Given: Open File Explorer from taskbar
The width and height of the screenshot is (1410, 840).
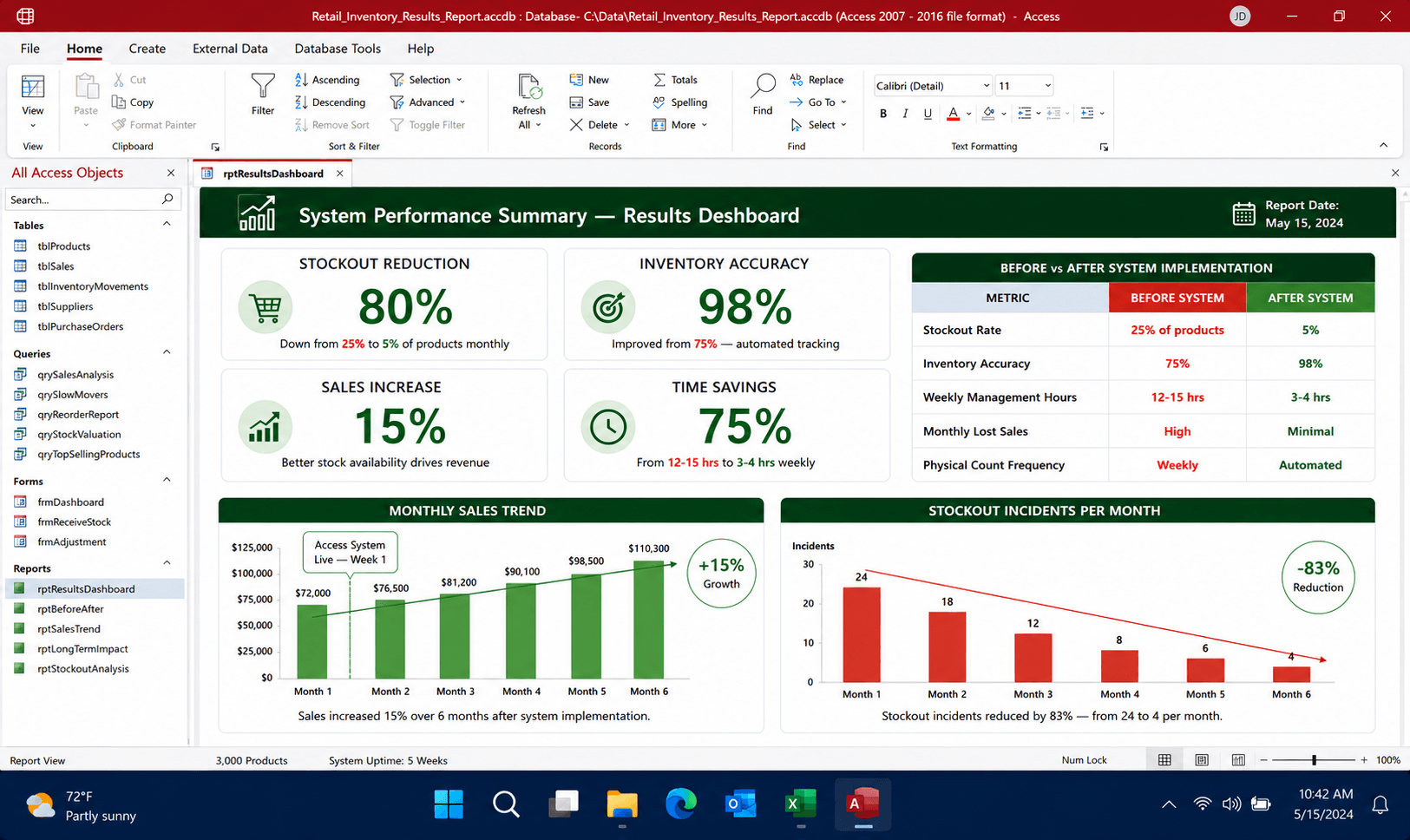Looking at the screenshot, I should (622, 804).
